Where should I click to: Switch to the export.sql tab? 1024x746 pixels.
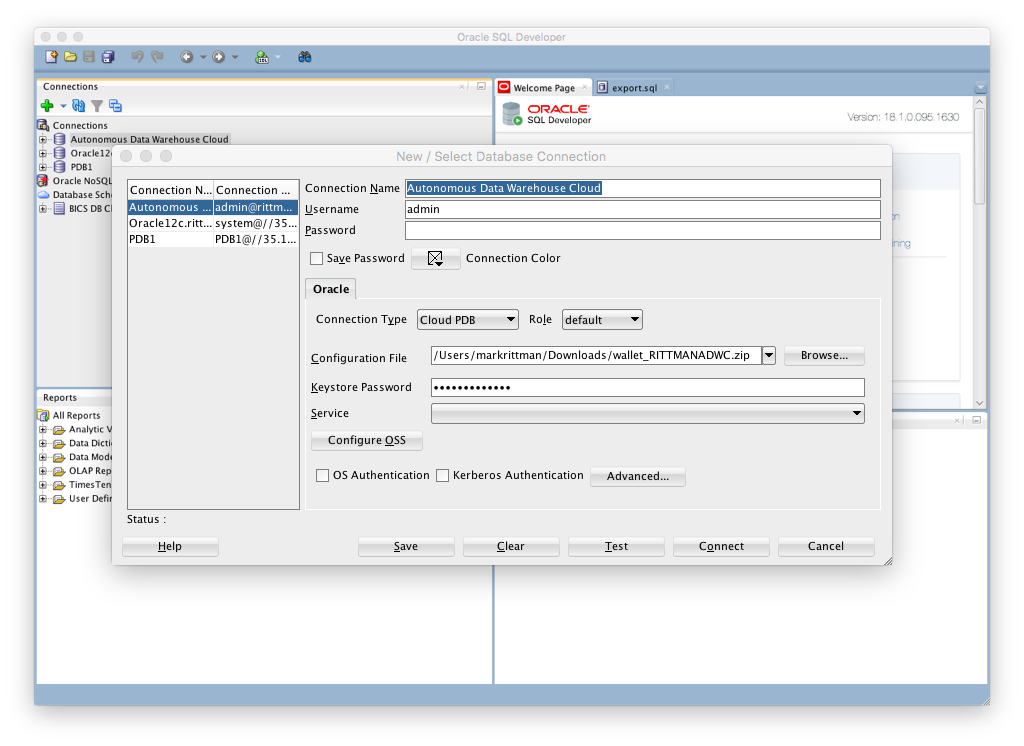click(634, 88)
